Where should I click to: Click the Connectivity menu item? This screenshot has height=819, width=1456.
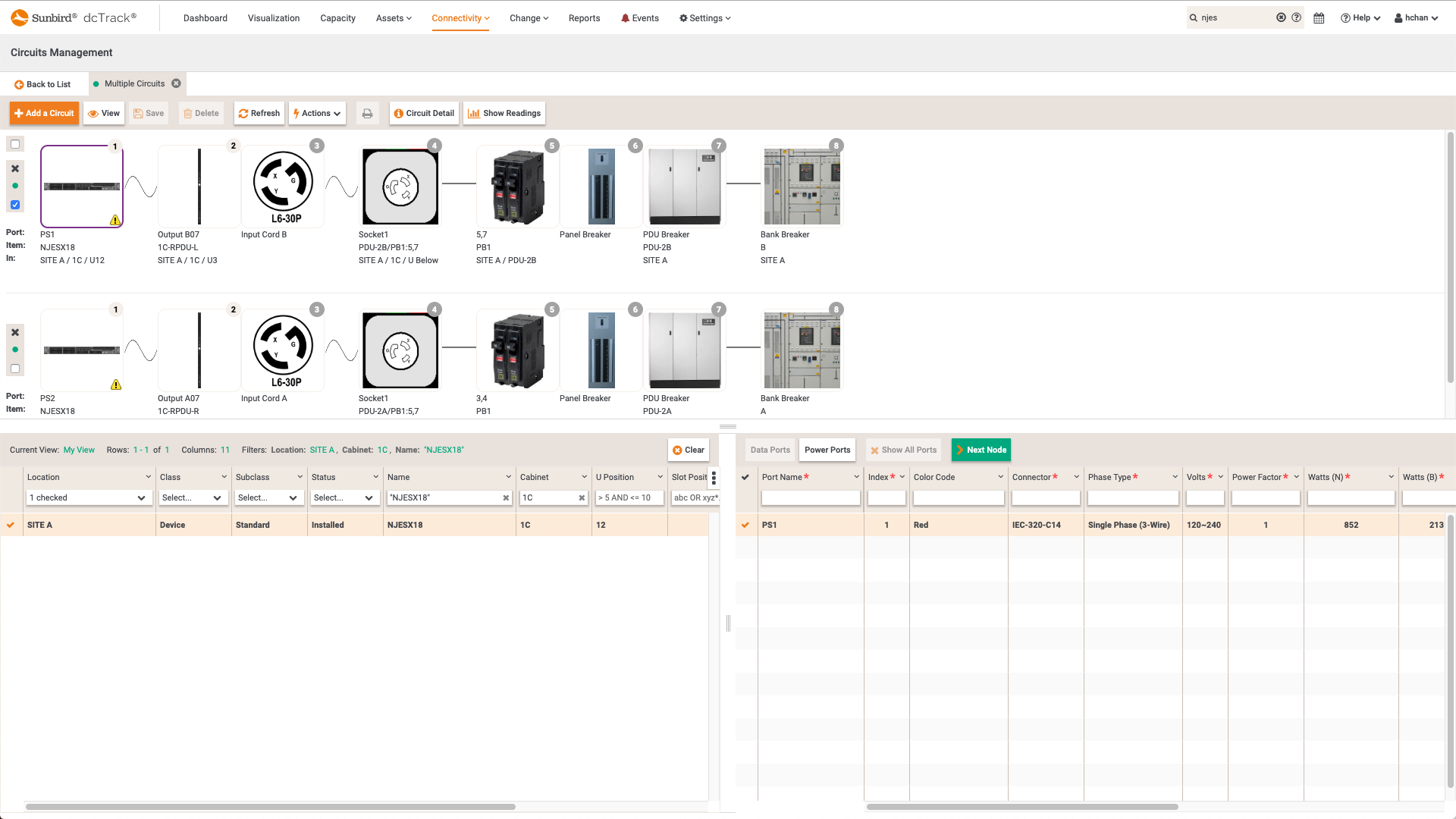[459, 18]
